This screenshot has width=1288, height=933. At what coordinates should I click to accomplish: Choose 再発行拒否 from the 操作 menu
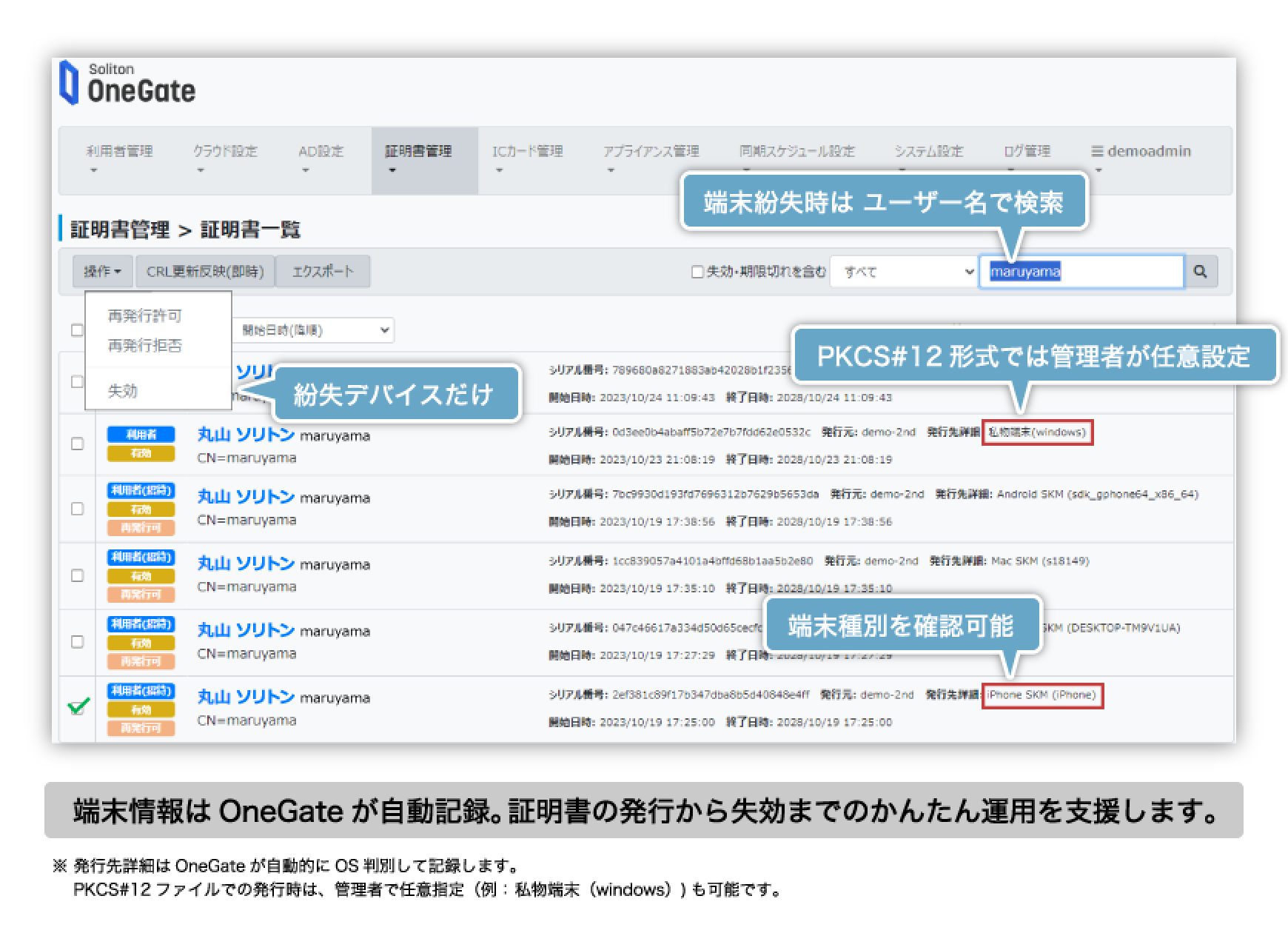click(144, 346)
